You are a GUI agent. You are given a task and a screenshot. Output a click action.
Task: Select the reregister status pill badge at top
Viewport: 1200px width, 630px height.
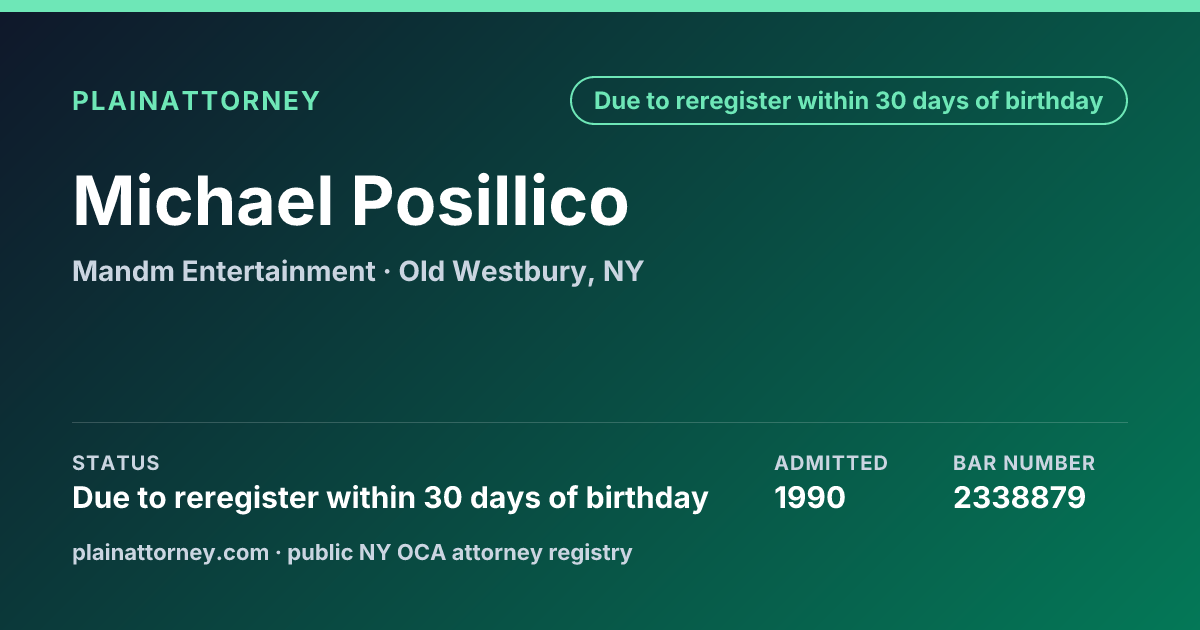849,101
